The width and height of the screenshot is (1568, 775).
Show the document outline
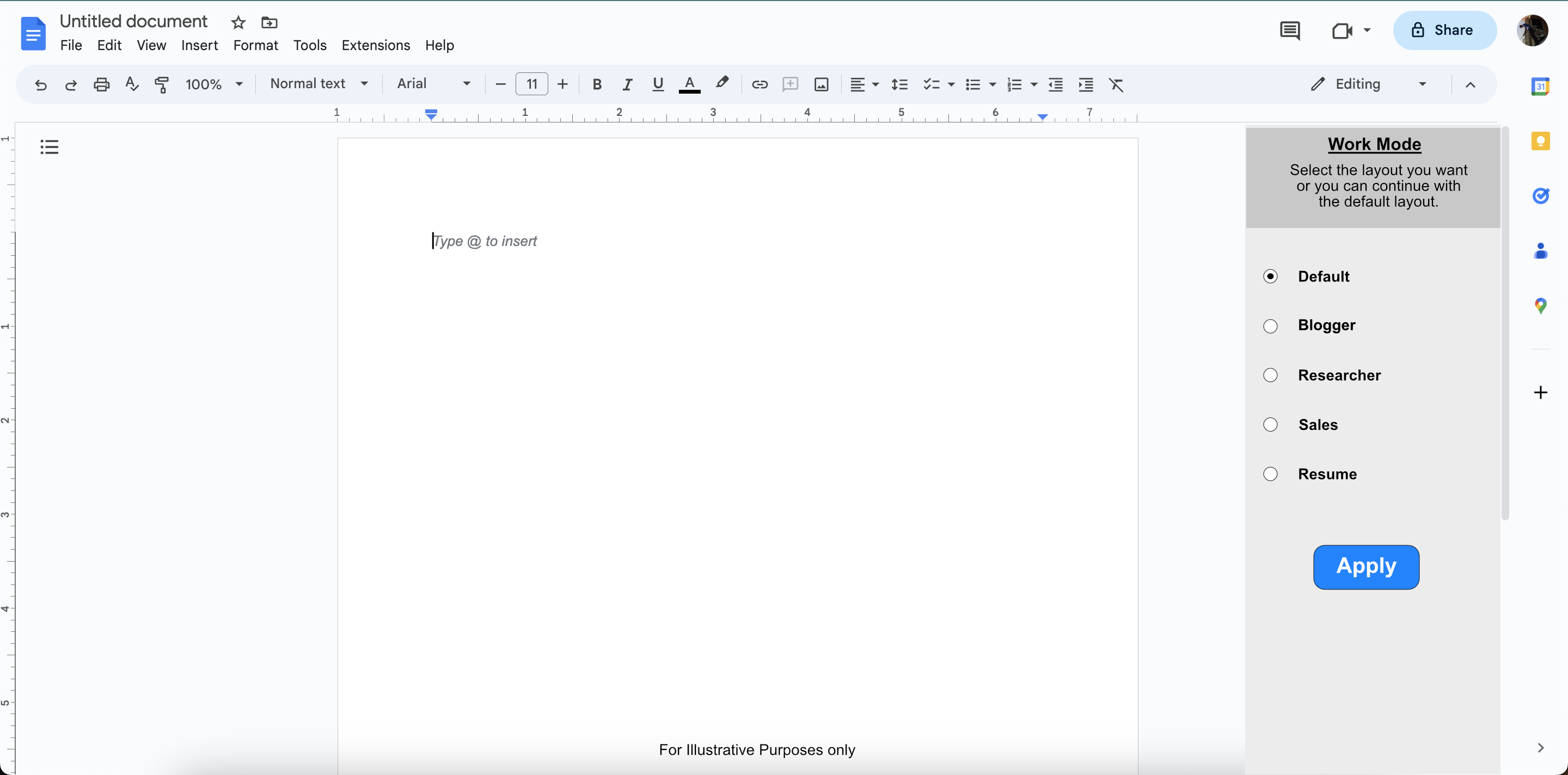[50, 146]
